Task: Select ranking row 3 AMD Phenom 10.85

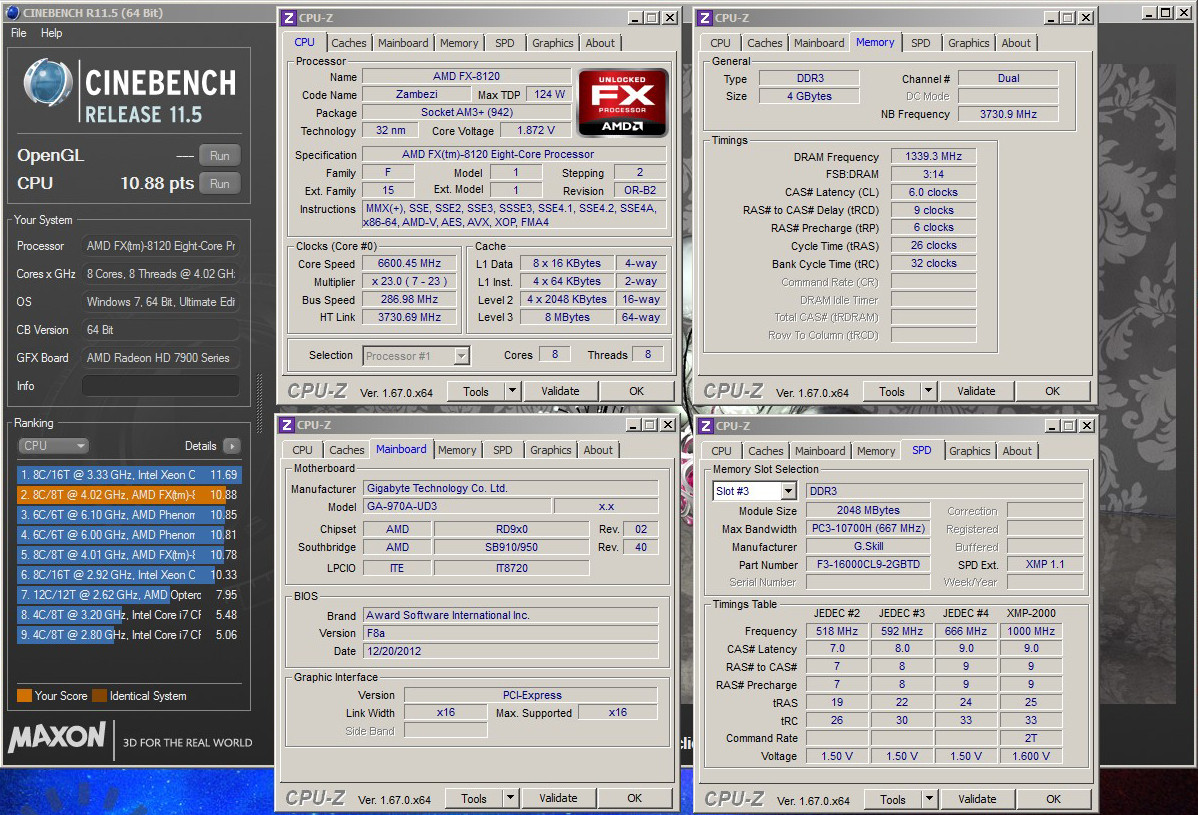Action: coord(129,515)
